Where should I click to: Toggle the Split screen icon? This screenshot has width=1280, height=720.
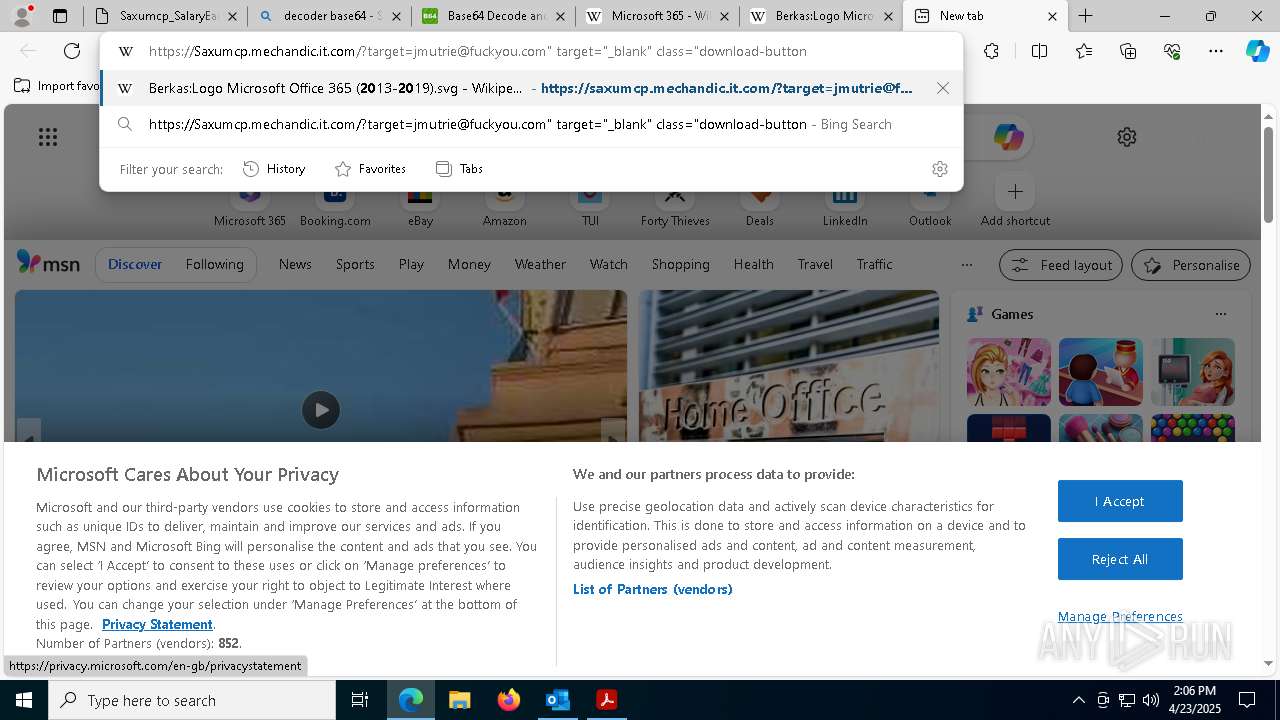pyautogui.click(x=1039, y=51)
